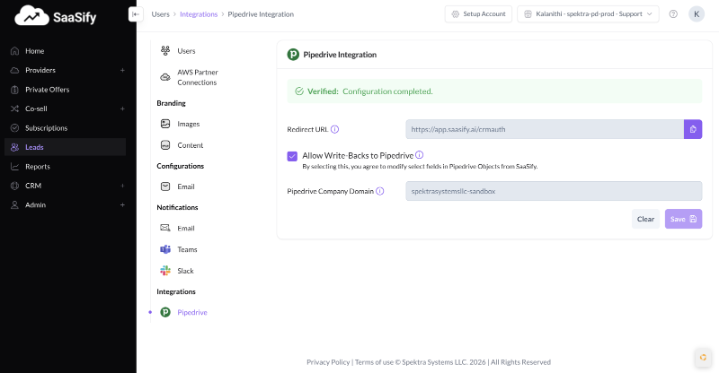Click the Clear button
This screenshot has height=373, width=720.
click(646, 219)
